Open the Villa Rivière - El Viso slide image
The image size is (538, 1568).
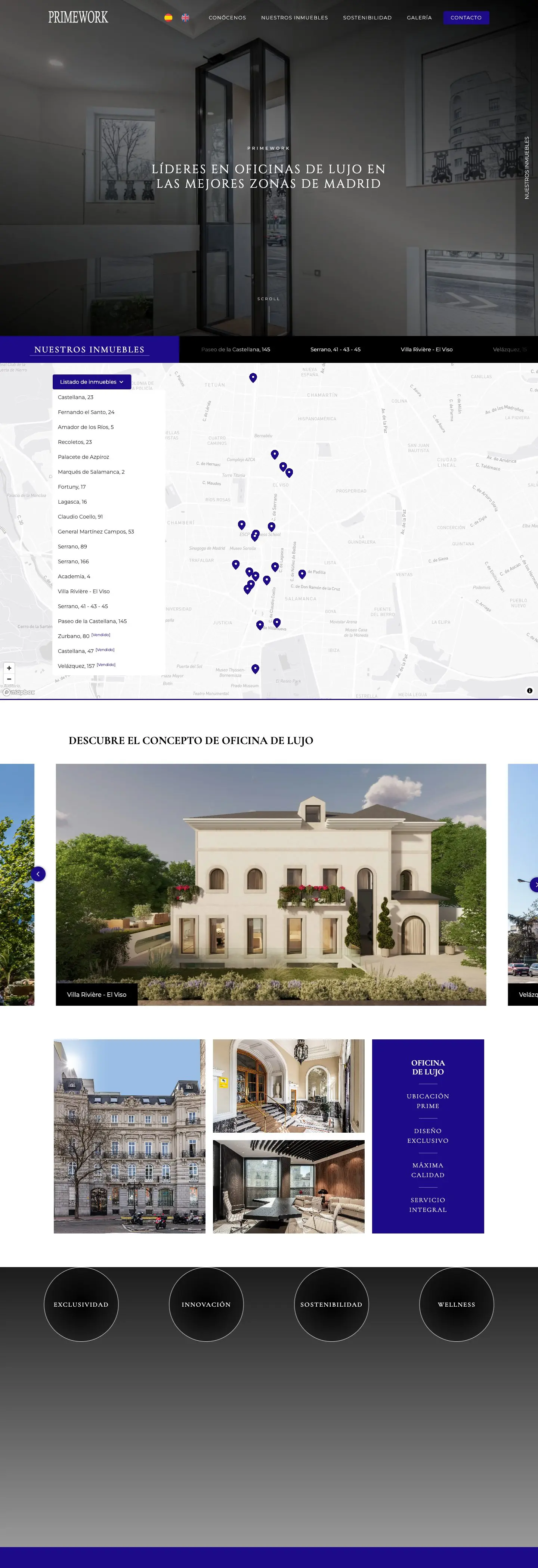point(271,884)
